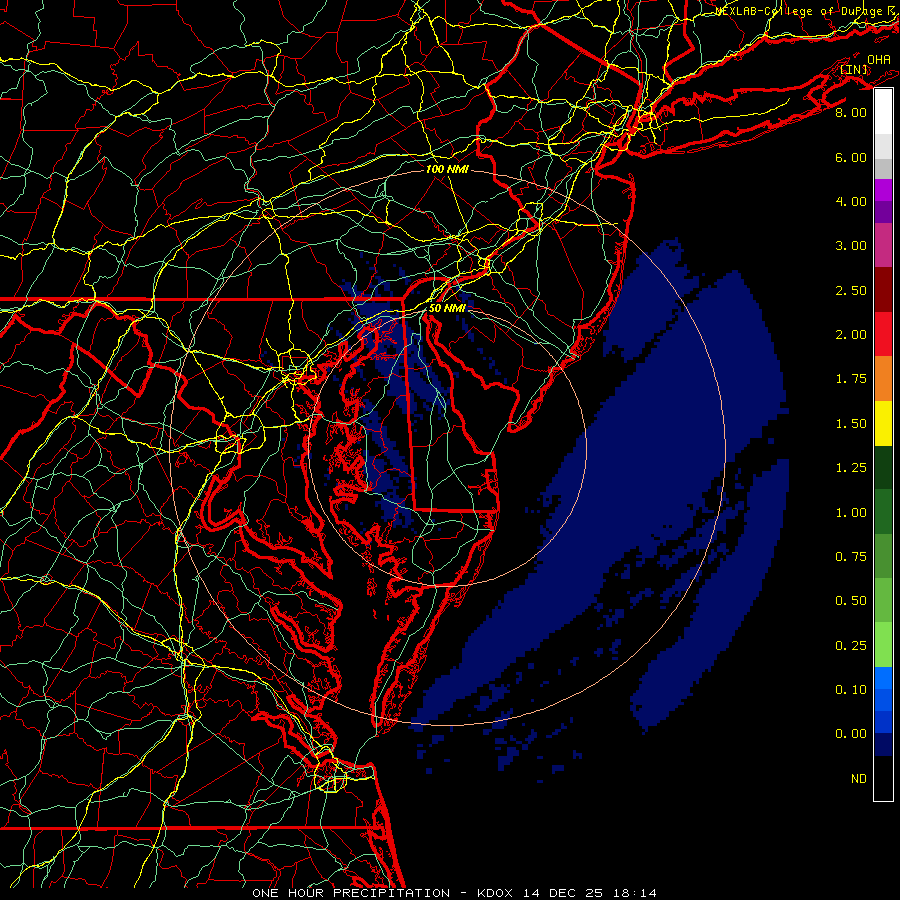
Task: Click the OHA product code label
Action: click(879, 59)
